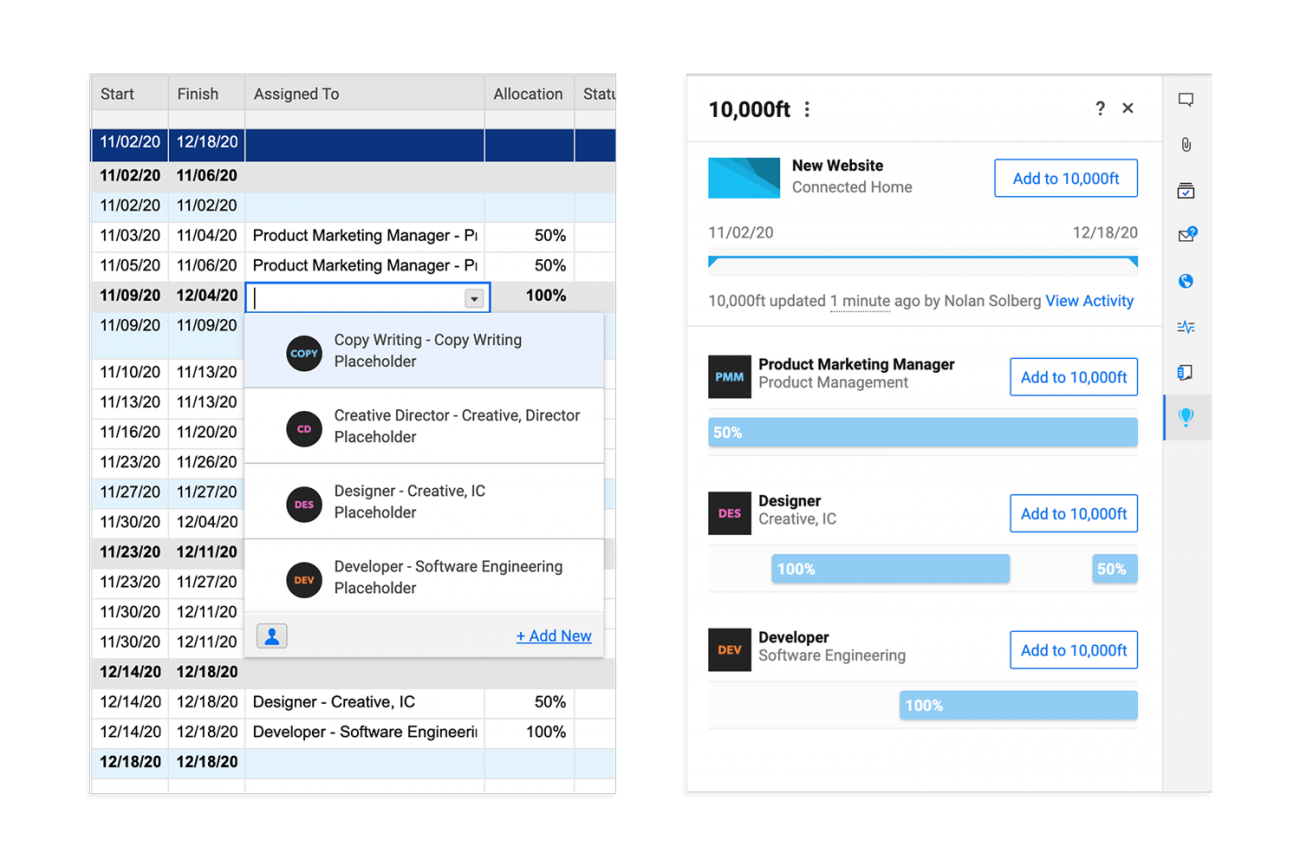This screenshot has height=867, width=1300.
Task: Open the 10,000ft overflow menu
Action: [807, 110]
